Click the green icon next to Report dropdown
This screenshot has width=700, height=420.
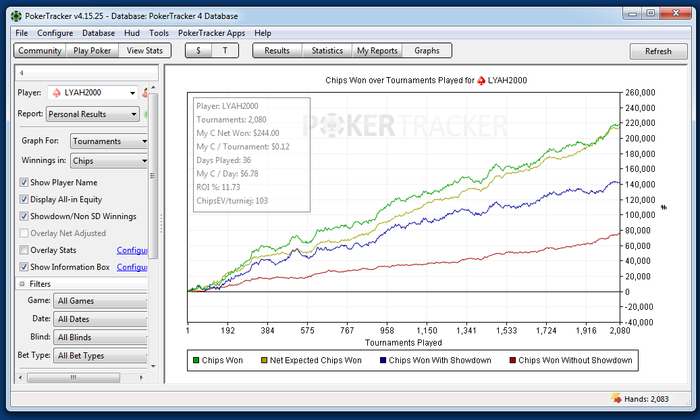pos(146,114)
